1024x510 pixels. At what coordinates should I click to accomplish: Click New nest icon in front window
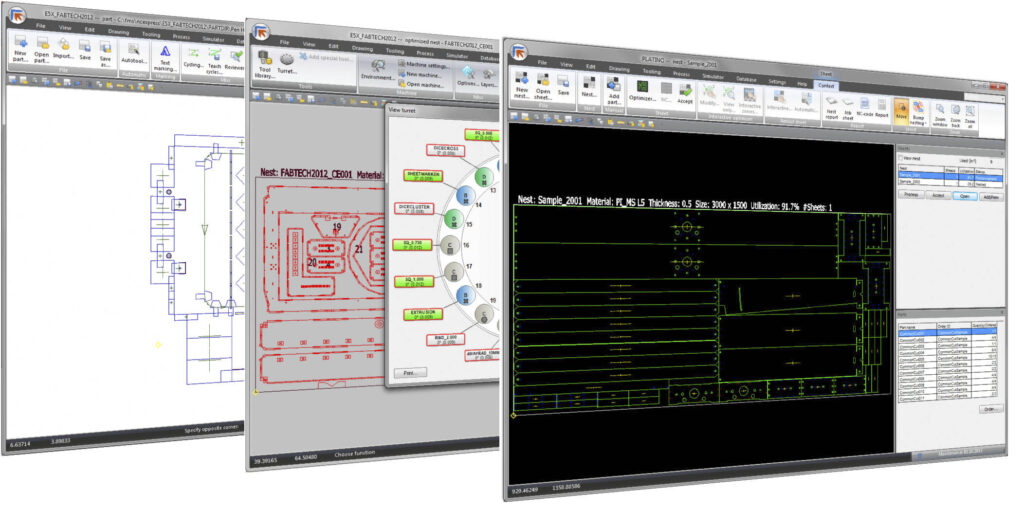[x=522, y=84]
